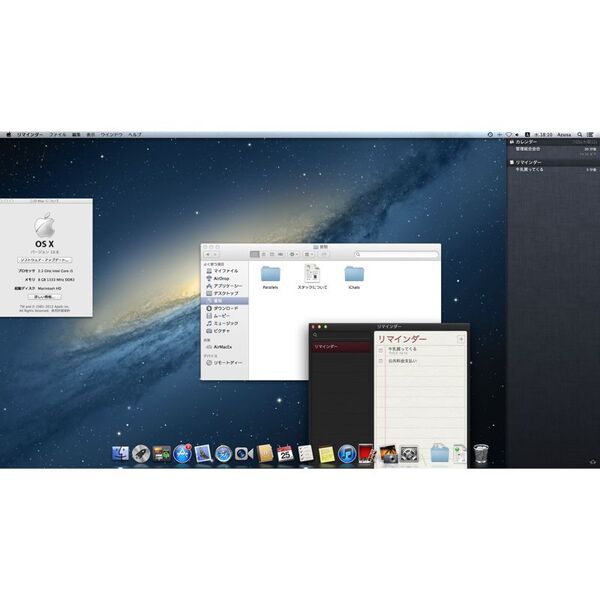
Task: Switch Finder to list view
Action: [x=263, y=254]
